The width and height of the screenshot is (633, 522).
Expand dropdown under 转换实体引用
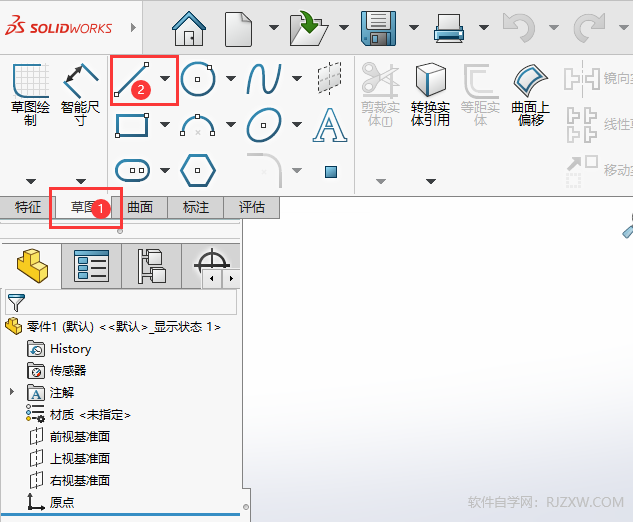431,181
